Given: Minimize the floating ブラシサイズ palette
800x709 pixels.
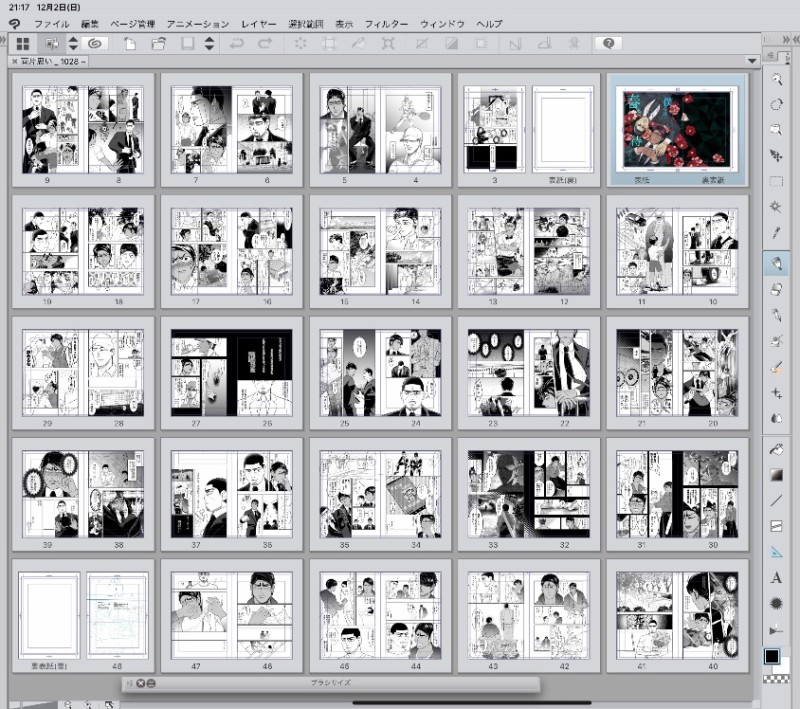Looking at the screenshot, I should pyautogui.click(x=151, y=683).
